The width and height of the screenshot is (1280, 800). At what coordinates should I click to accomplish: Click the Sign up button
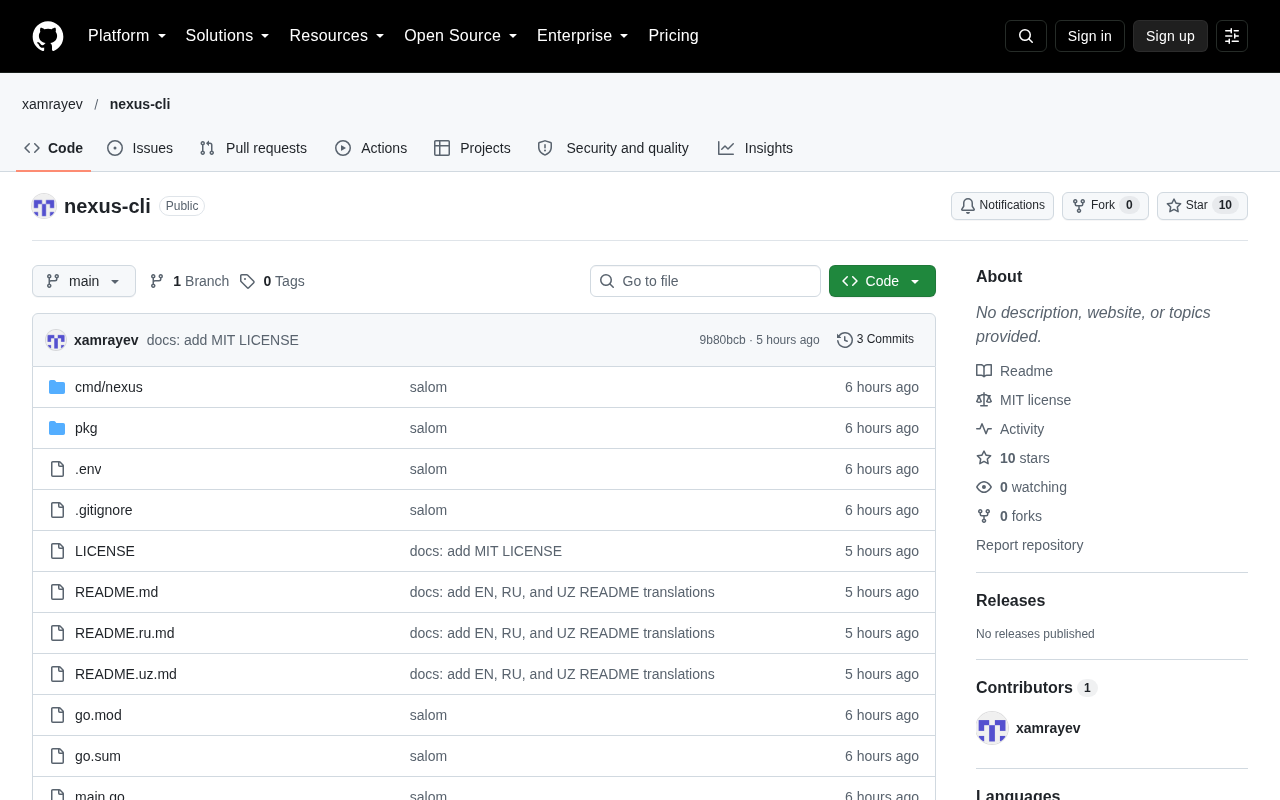pos(1170,36)
